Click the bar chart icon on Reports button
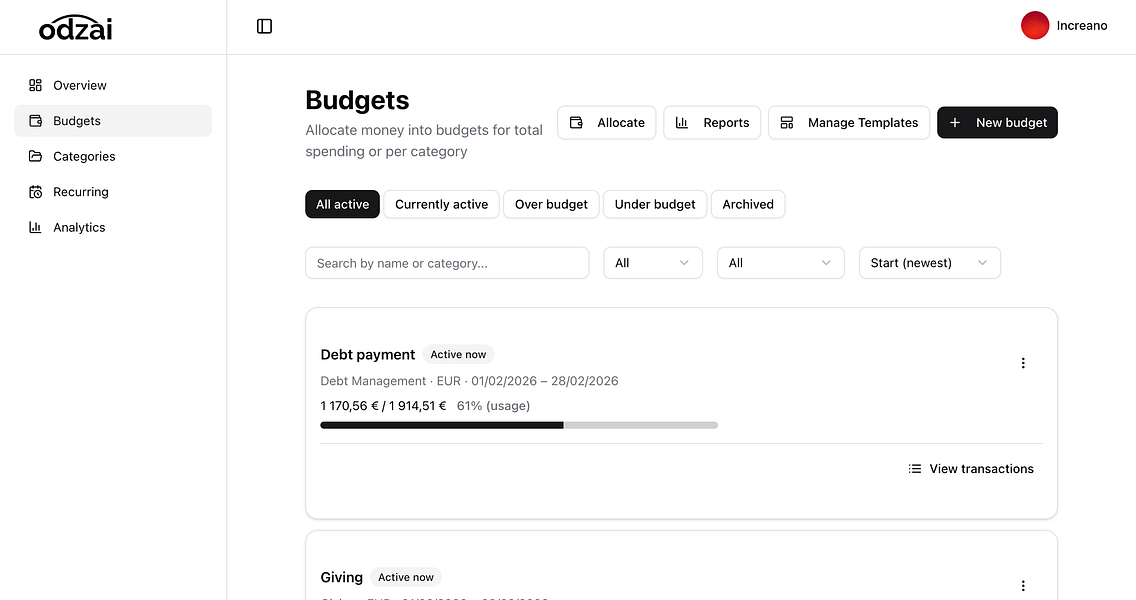Viewport: 1136px width, 600px height. 682,122
